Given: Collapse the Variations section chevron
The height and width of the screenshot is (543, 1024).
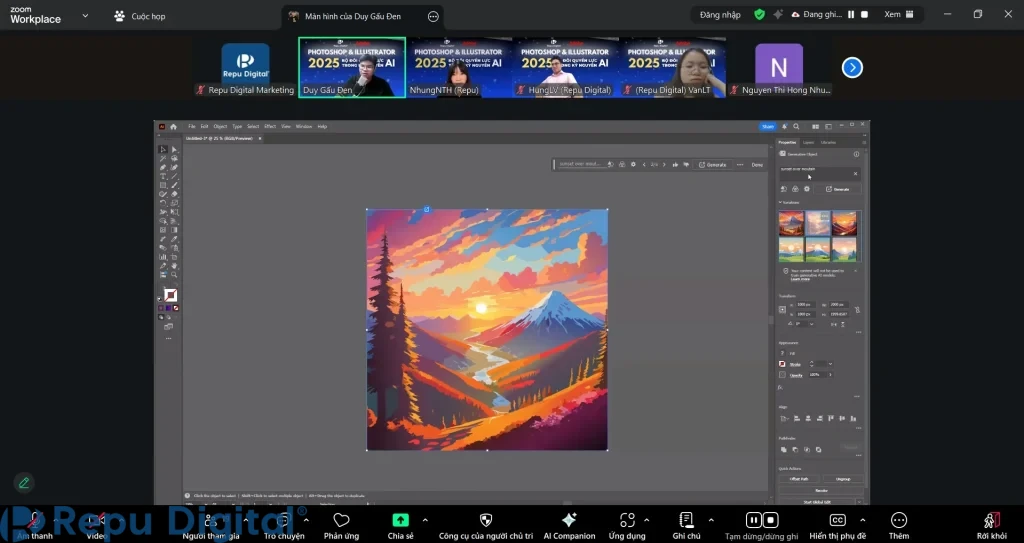Looking at the screenshot, I should point(780,202).
